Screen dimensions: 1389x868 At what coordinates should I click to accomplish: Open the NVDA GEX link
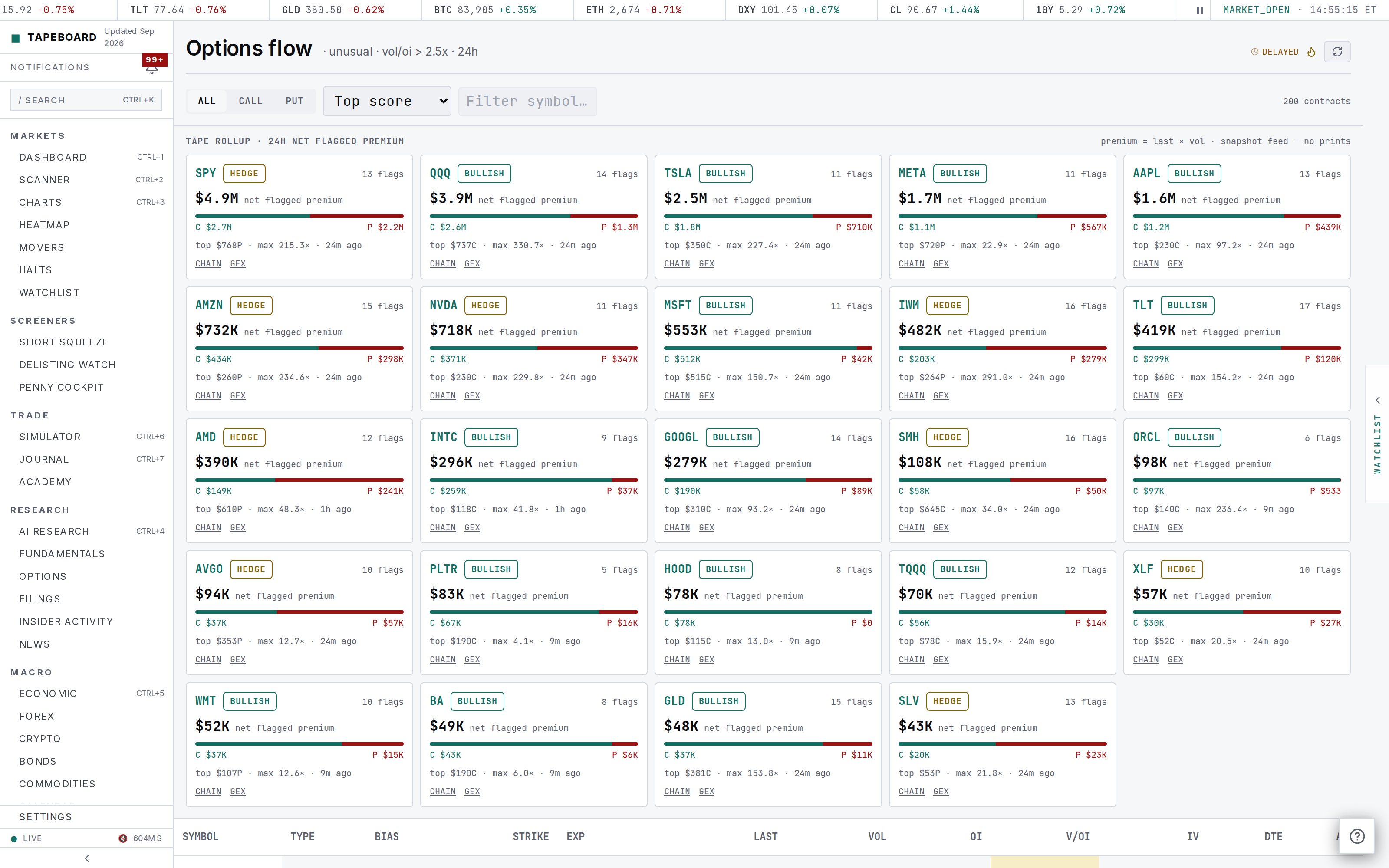[x=472, y=395]
